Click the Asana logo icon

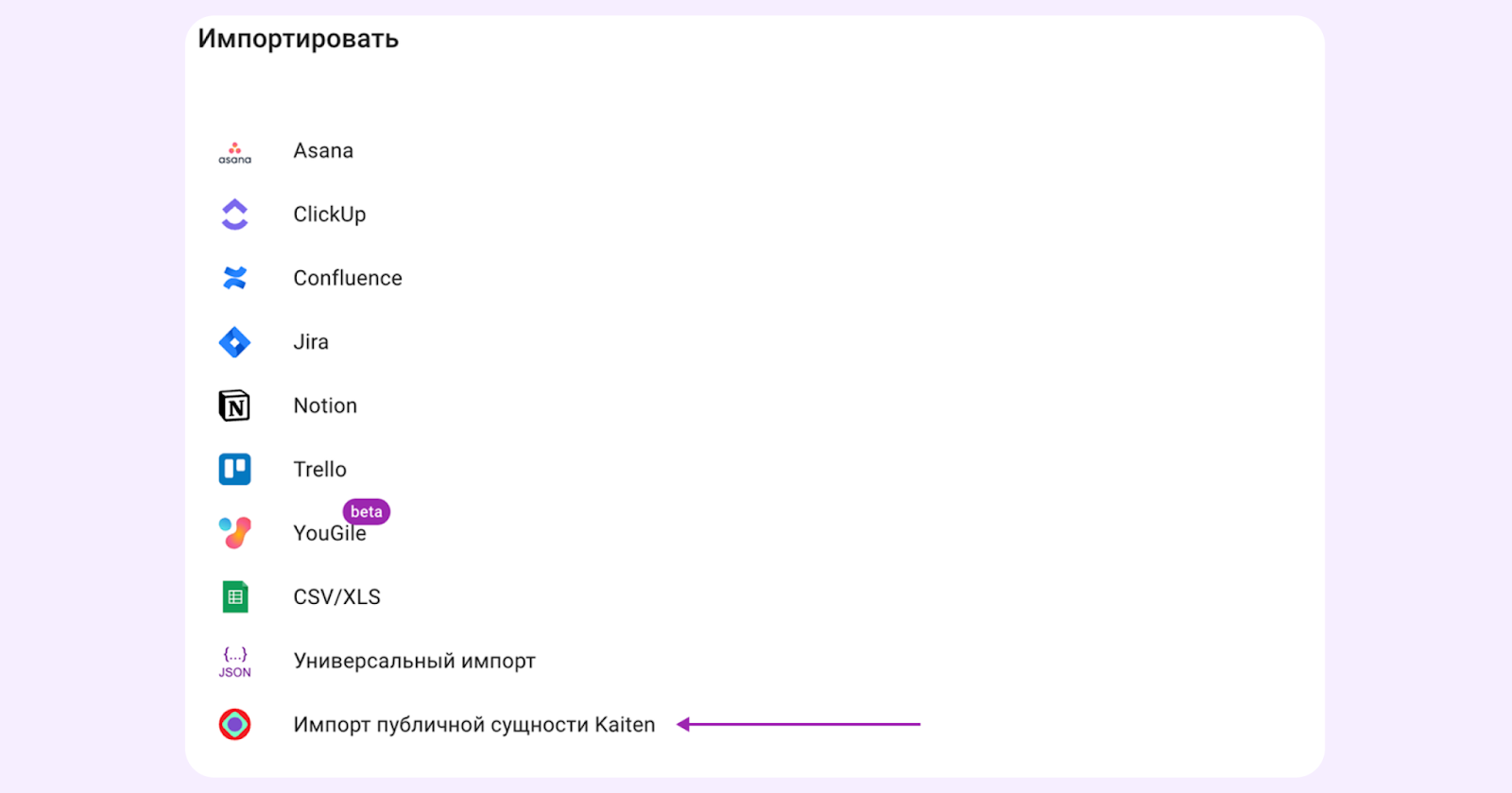pyautogui.click(x=234, y=151)
